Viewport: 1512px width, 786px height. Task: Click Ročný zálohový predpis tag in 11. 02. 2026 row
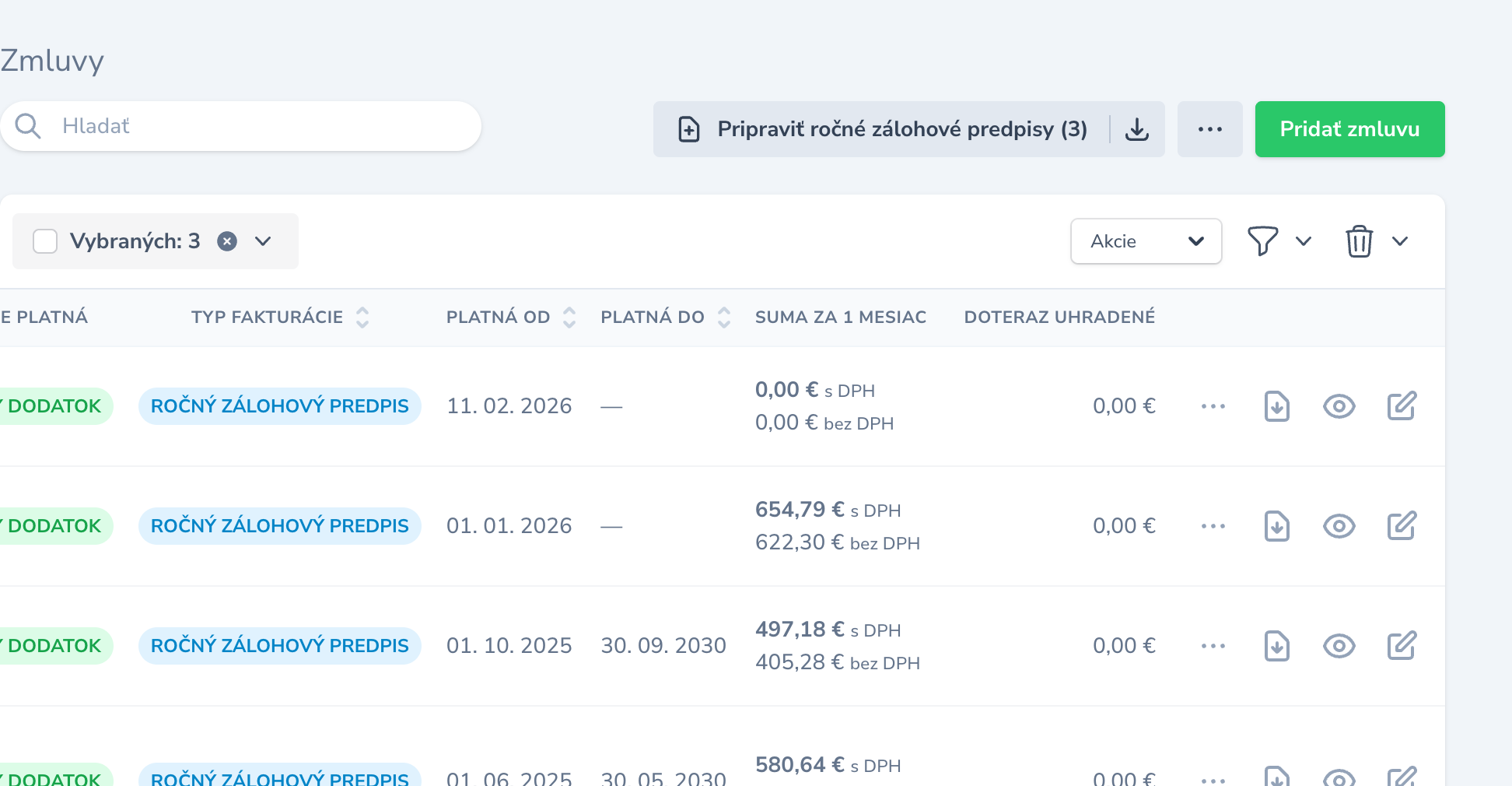tap(280, 406)
